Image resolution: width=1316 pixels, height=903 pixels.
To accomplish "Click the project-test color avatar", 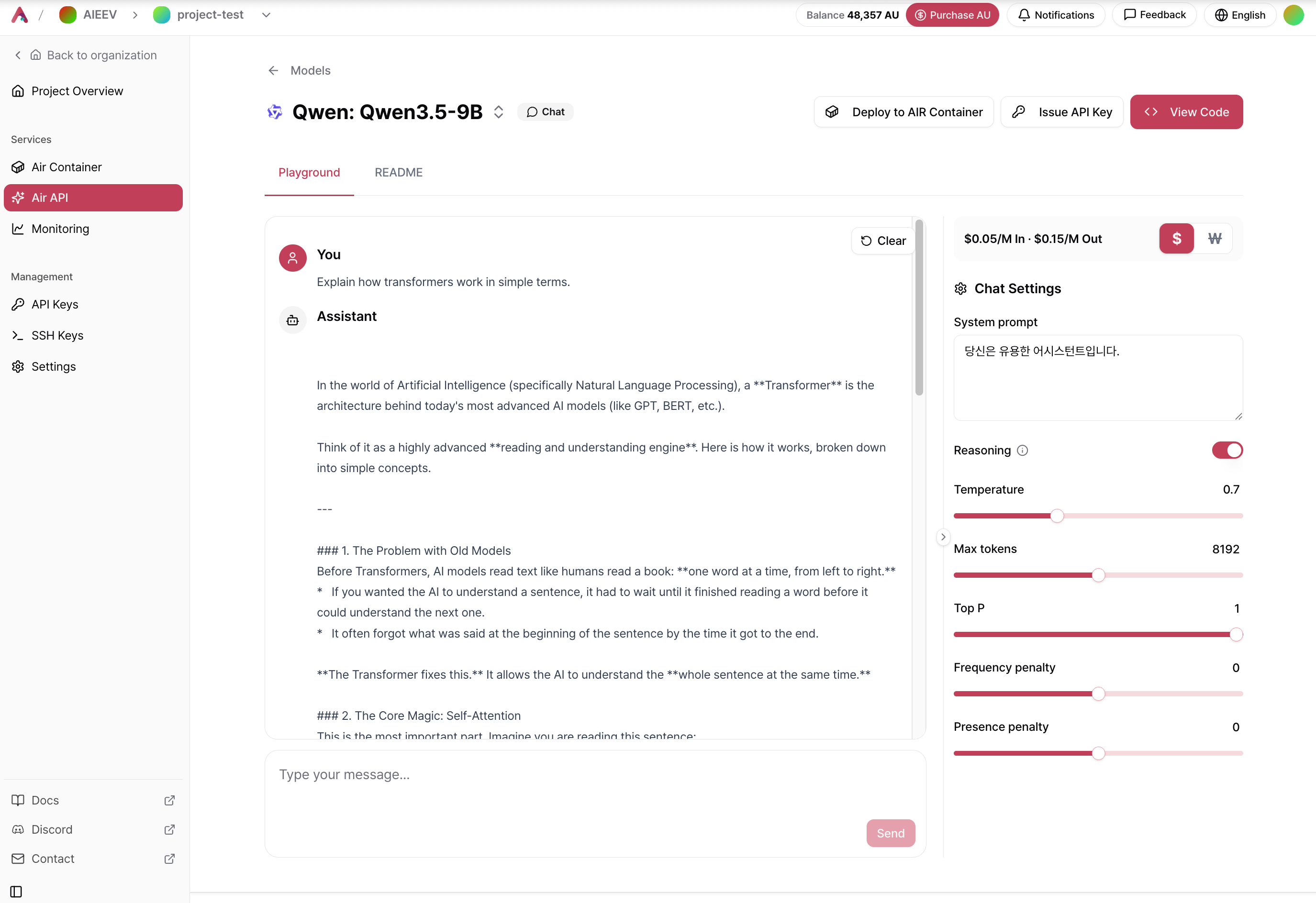I will pyautogui.click(x=161, y=15).
